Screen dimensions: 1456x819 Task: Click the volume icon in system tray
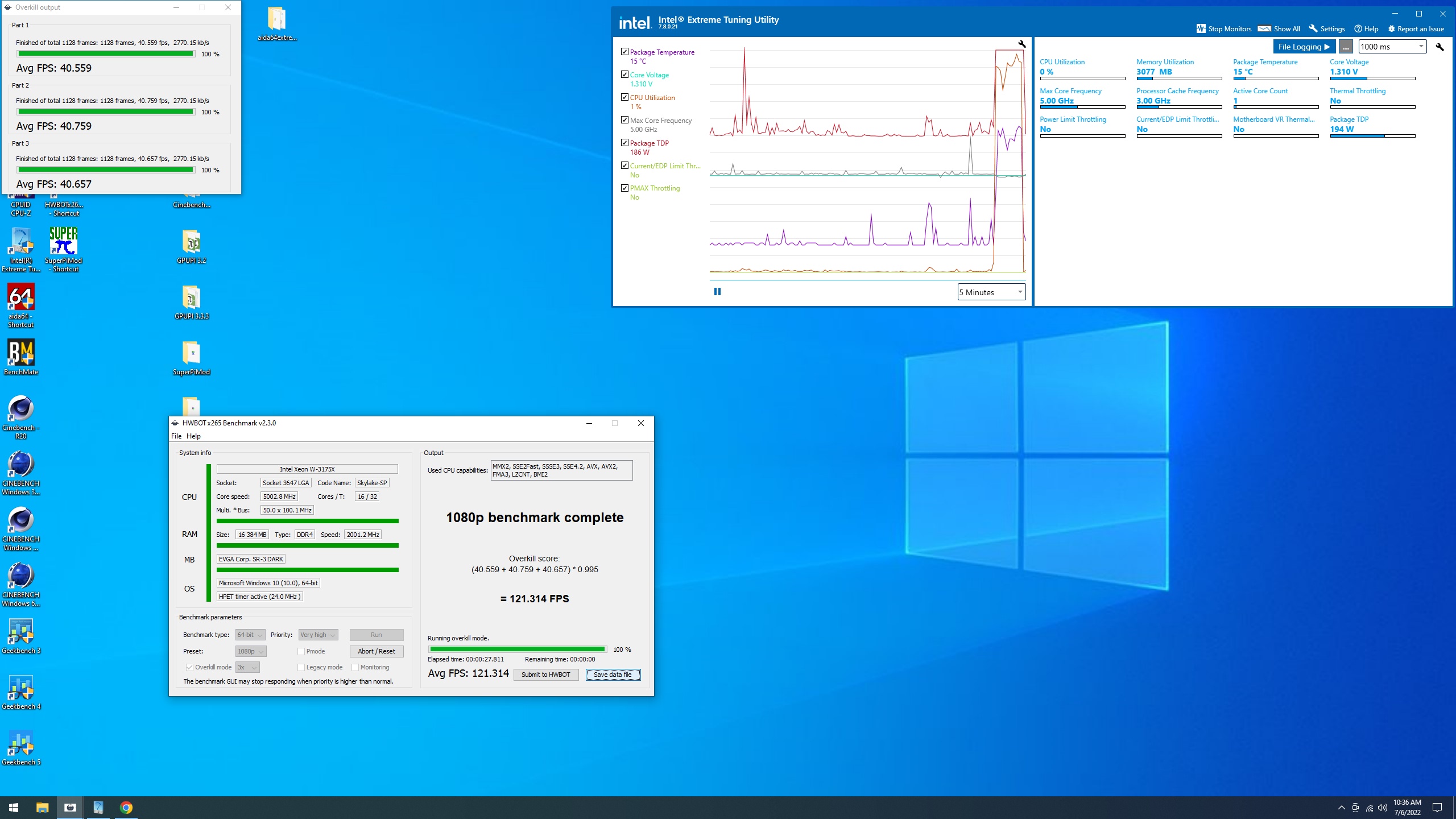tap(1383, 808)
